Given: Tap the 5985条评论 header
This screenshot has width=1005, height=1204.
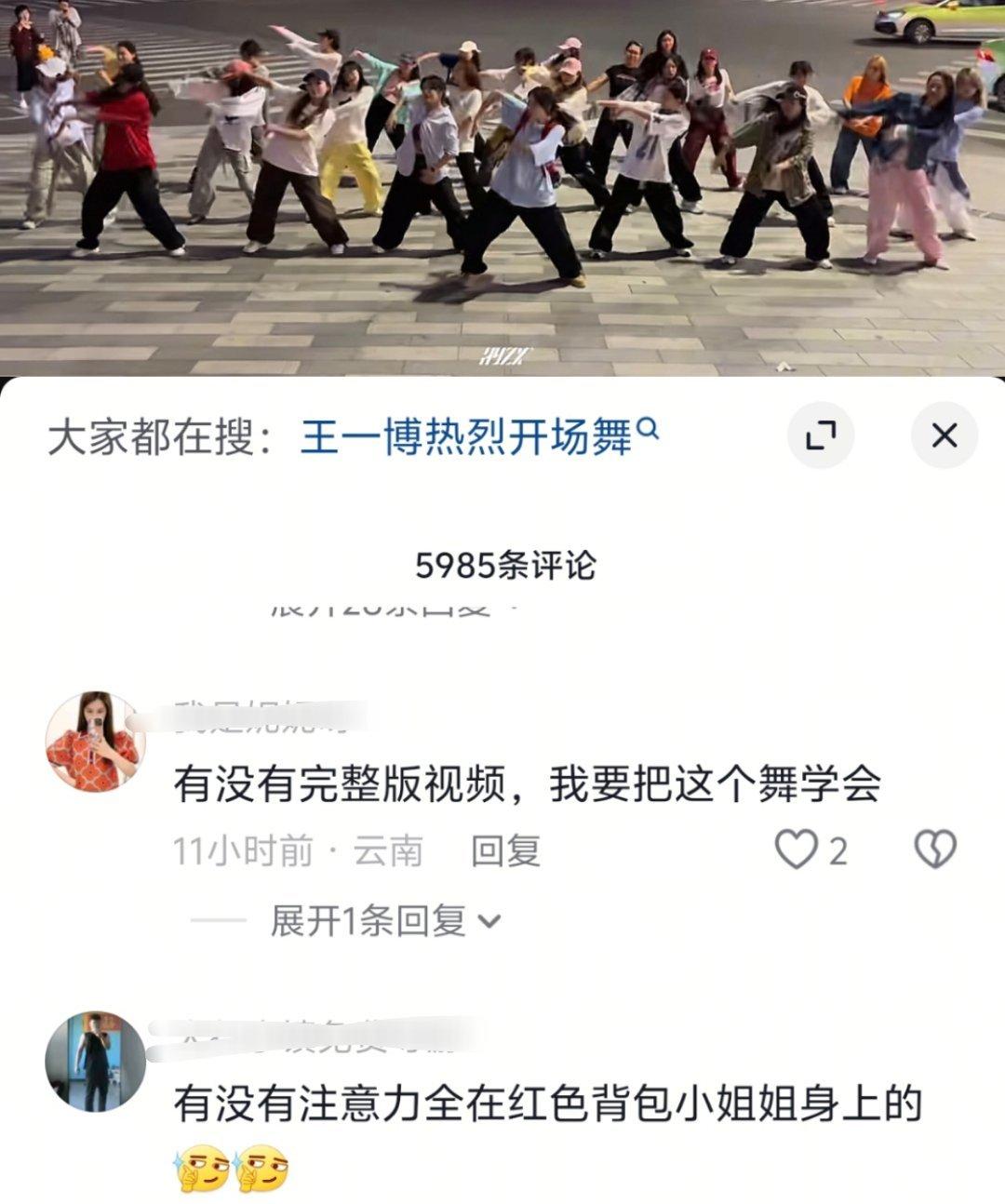Looking at the screenshot, I should [x=505, y=565].
